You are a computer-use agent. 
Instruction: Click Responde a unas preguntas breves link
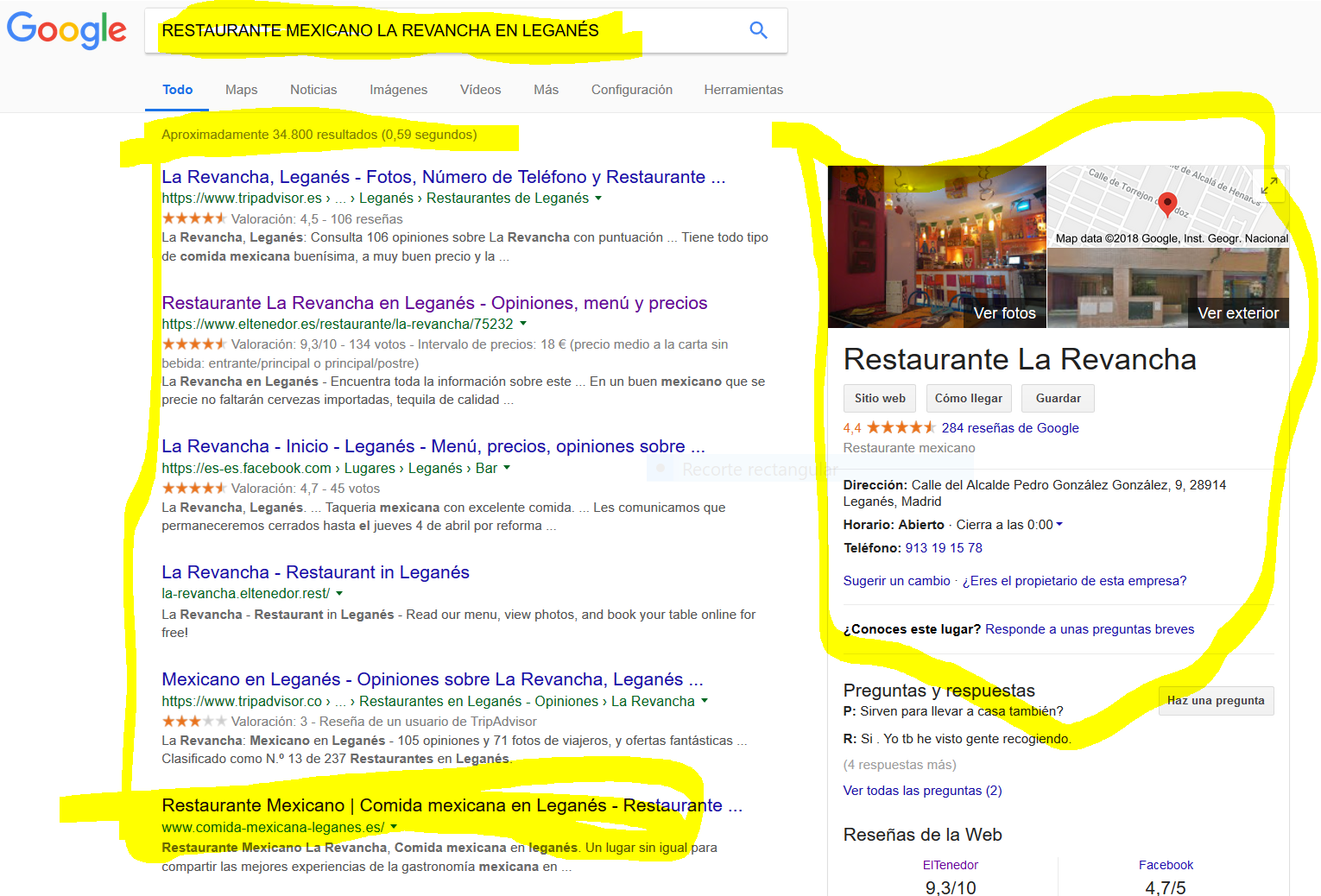[x=1090, y=629]
